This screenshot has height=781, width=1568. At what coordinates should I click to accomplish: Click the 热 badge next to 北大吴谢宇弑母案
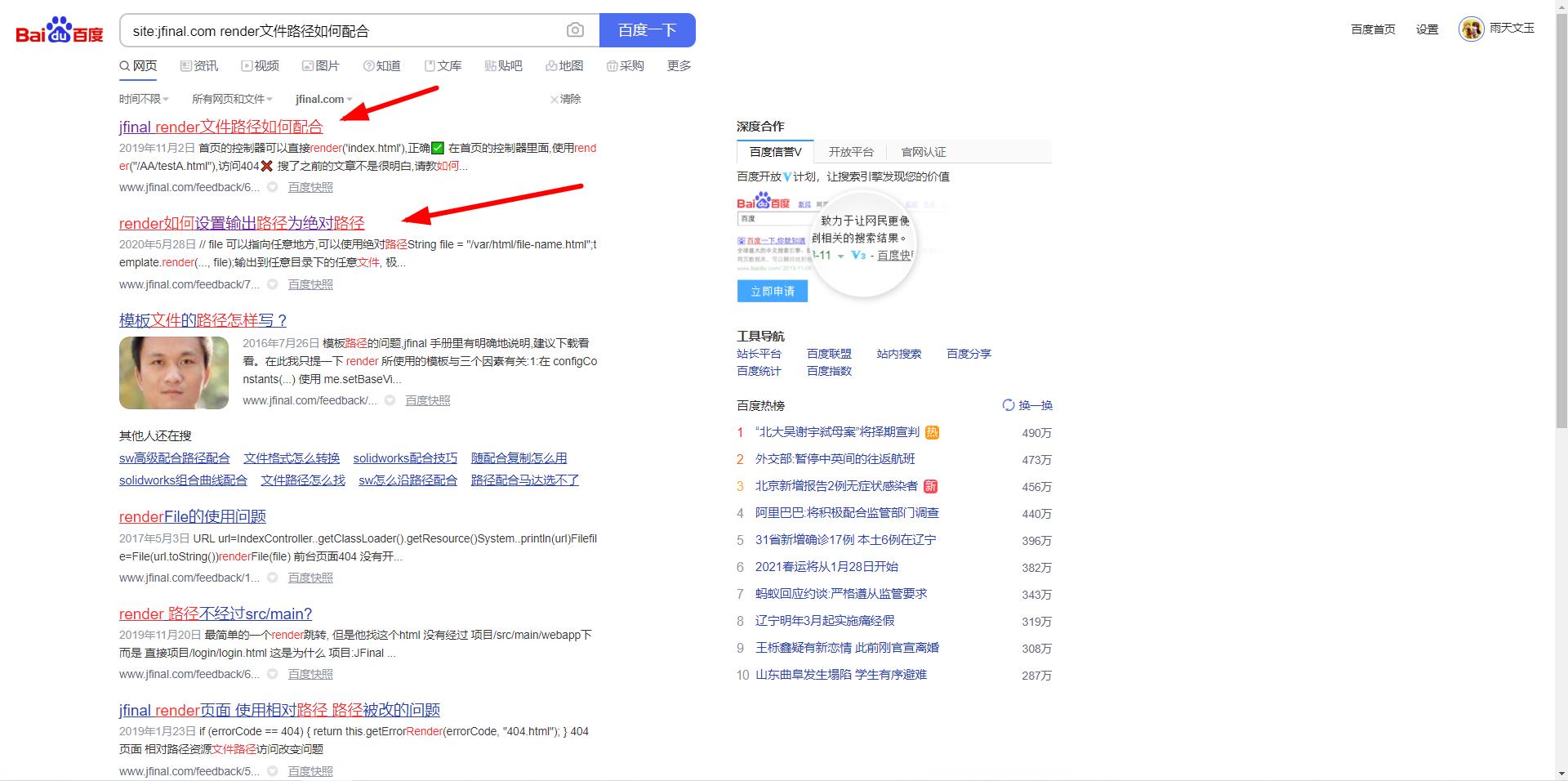[932, 432]
